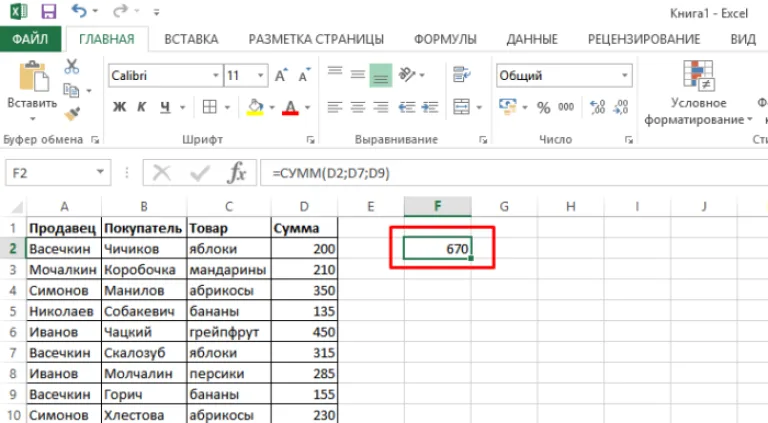
Task: Open Условное форматирование menu
Action: click(x=698, y=93)
